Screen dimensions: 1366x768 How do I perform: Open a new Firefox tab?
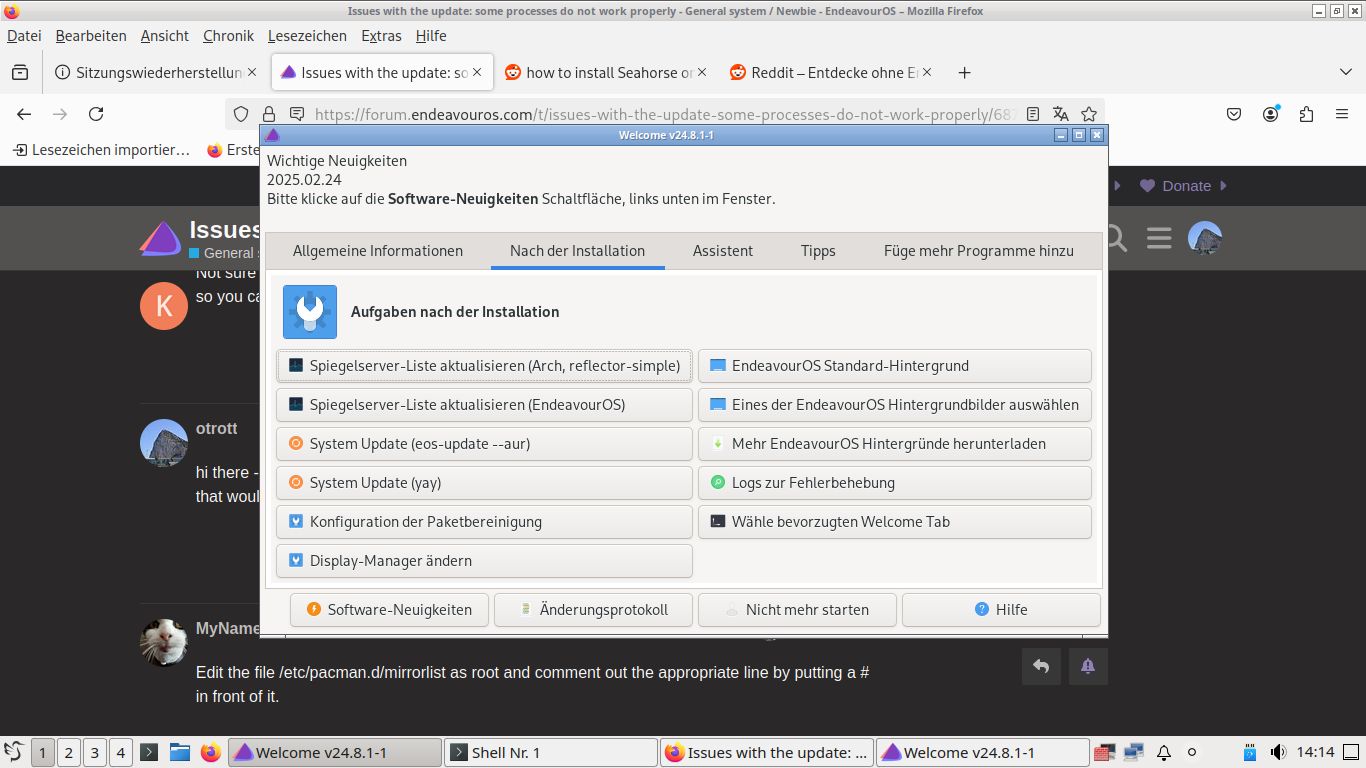[964, 73]
